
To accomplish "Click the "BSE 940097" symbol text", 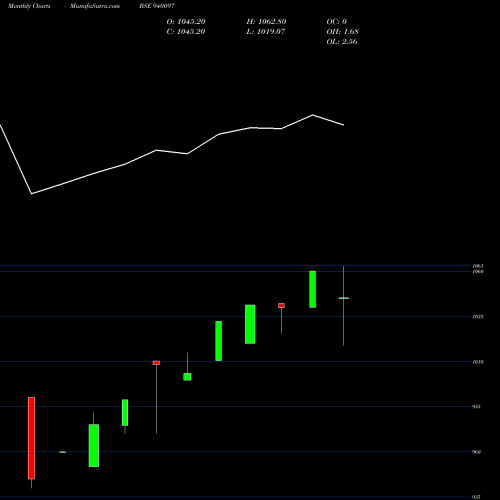I will [x=157, y=6].
